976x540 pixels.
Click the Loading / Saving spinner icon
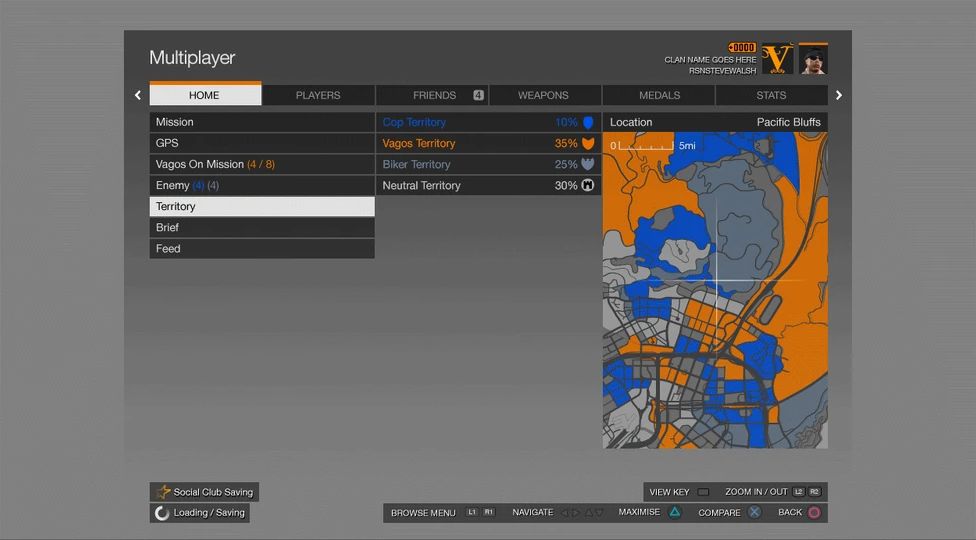[162, 513]
